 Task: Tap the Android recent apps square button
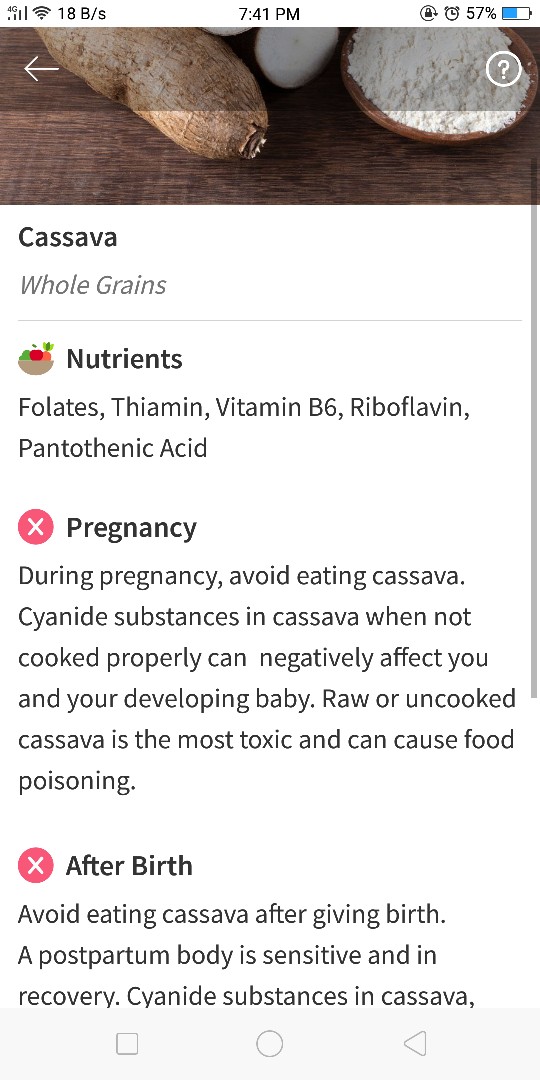click(x=127, y=1043)
